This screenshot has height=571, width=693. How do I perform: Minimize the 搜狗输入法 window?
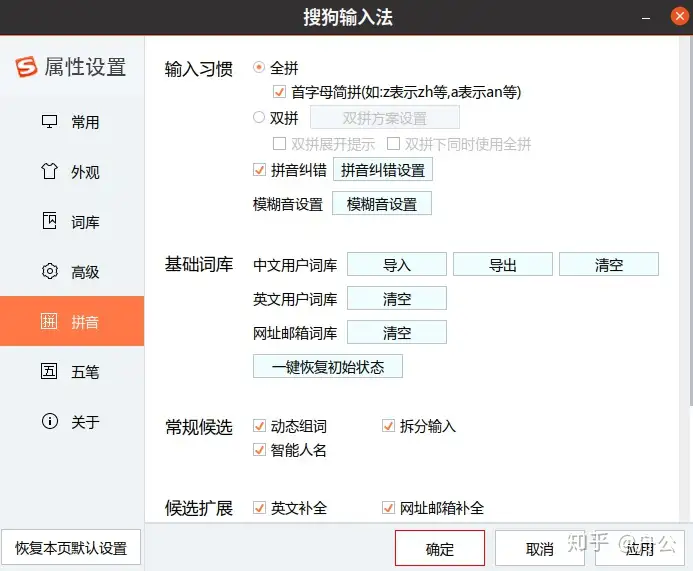click(646, 19)
